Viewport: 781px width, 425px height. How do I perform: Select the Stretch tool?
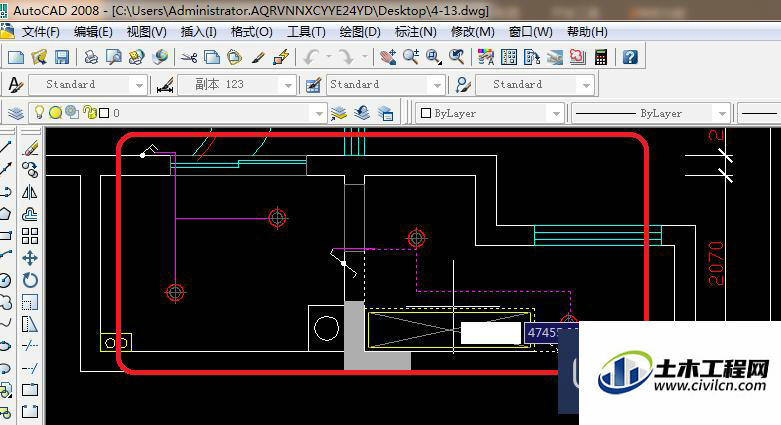30,324
